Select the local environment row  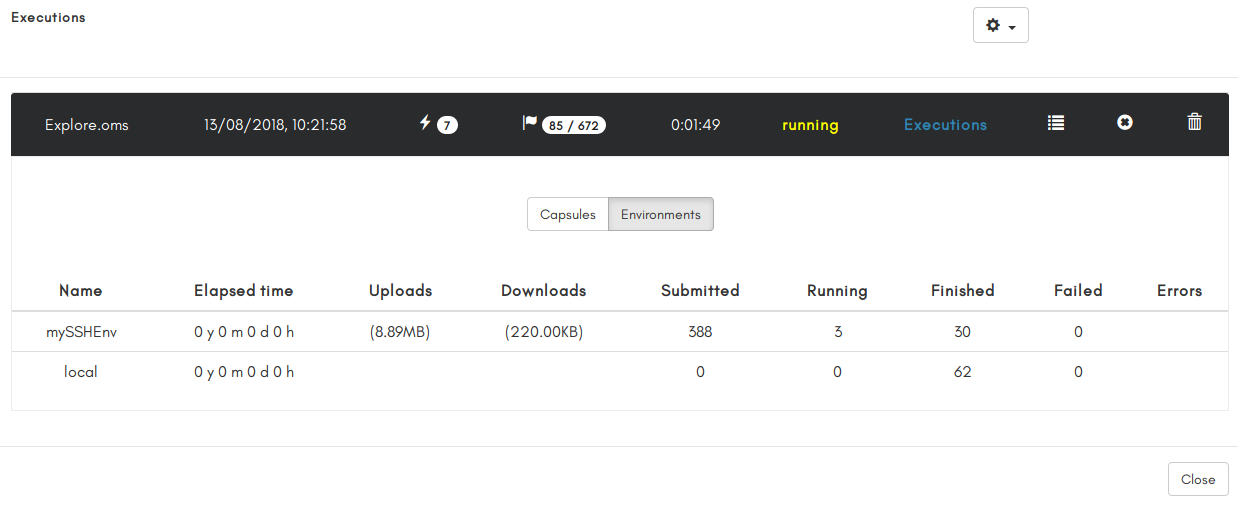[x=619, y=372]
